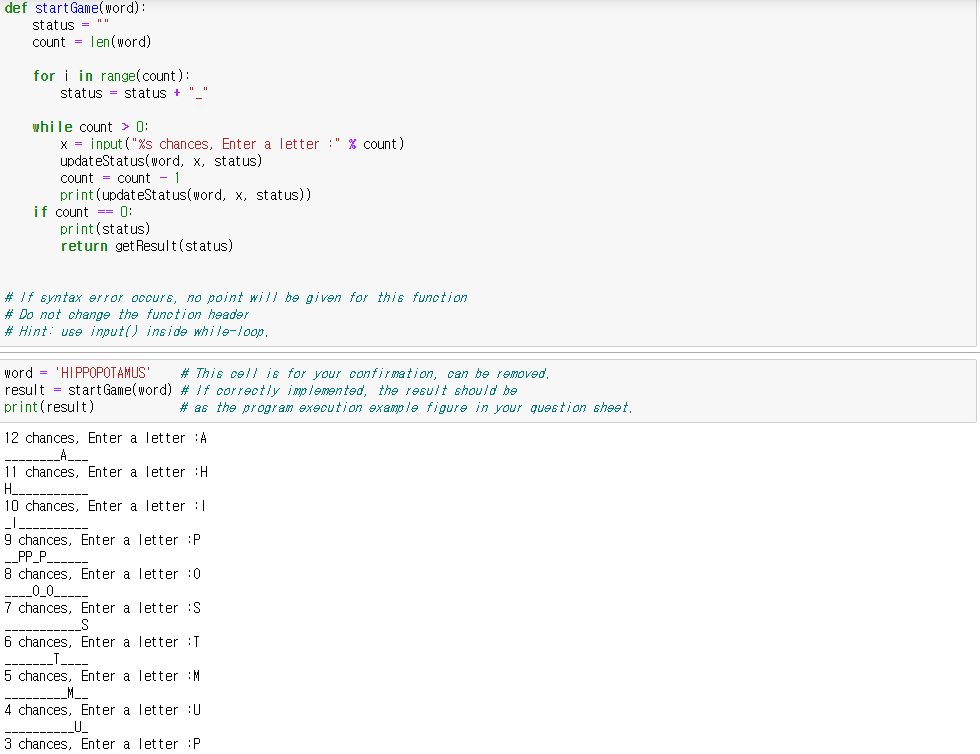Click the 'for i in range(count):' line
This screenshot has height=754, width=980.
click(111, 76)
